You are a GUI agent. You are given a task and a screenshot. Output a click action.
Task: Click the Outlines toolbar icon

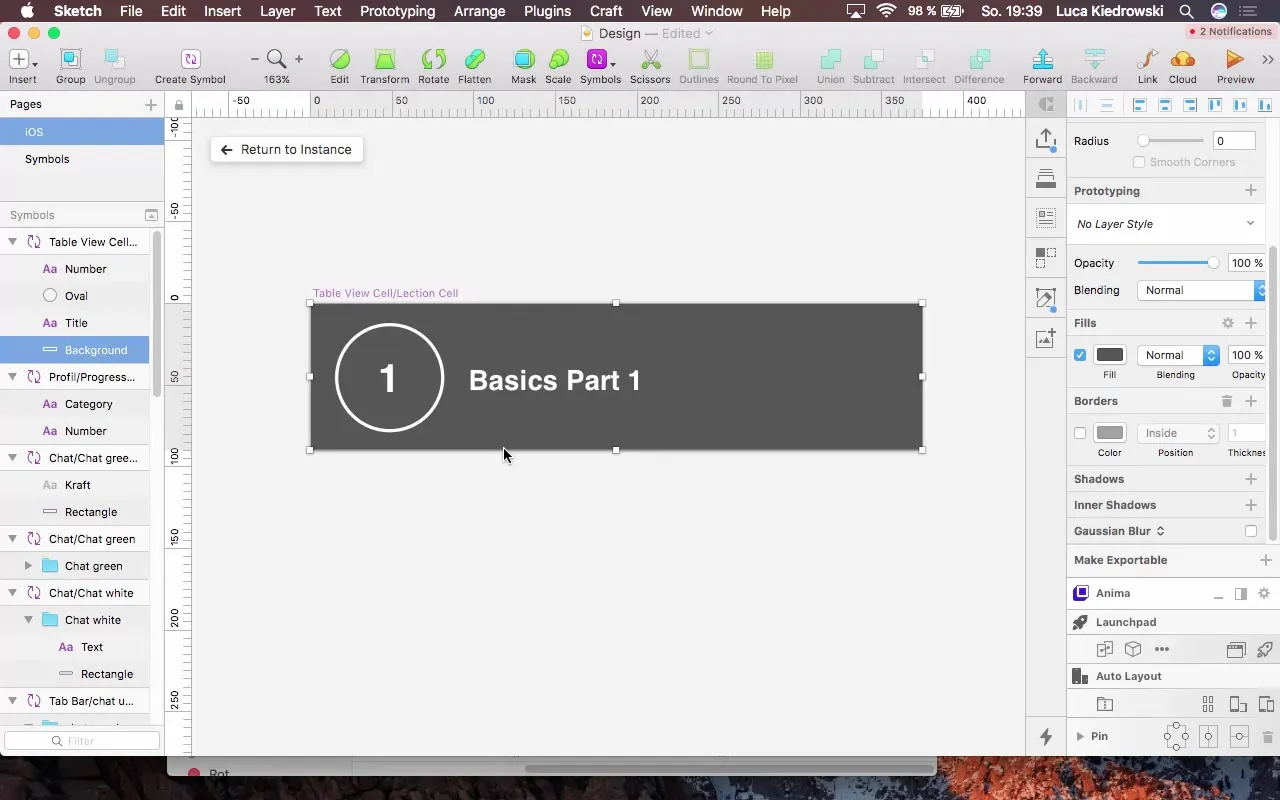(x=699, y=65)
